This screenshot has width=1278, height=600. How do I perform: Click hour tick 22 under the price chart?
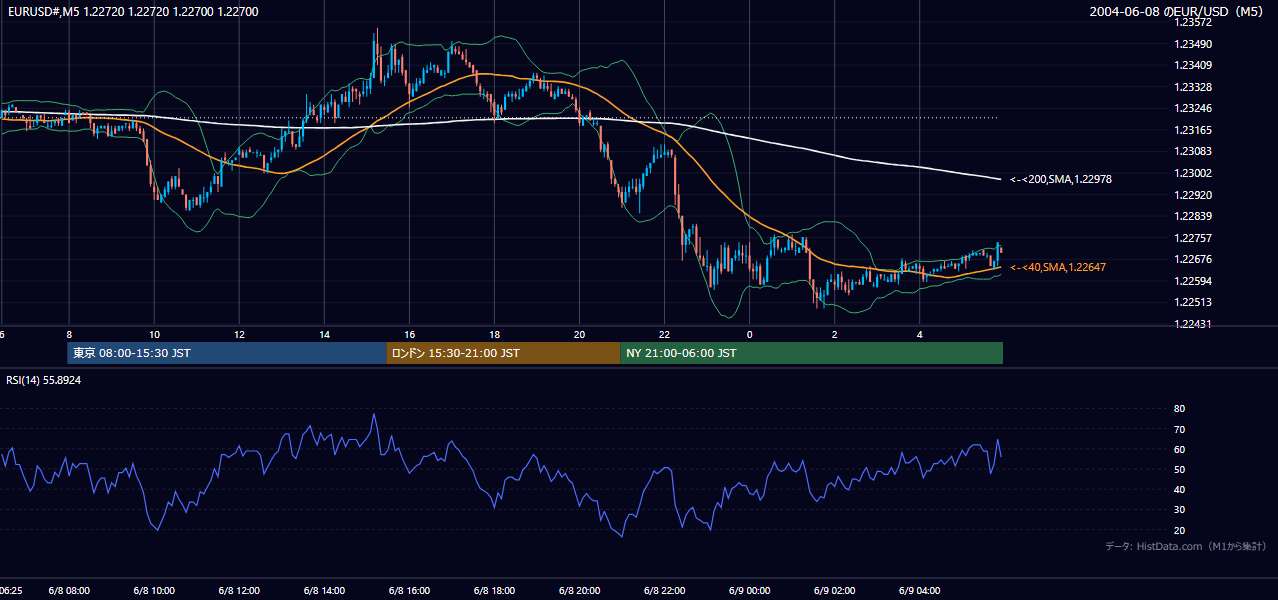coord(665,334)
